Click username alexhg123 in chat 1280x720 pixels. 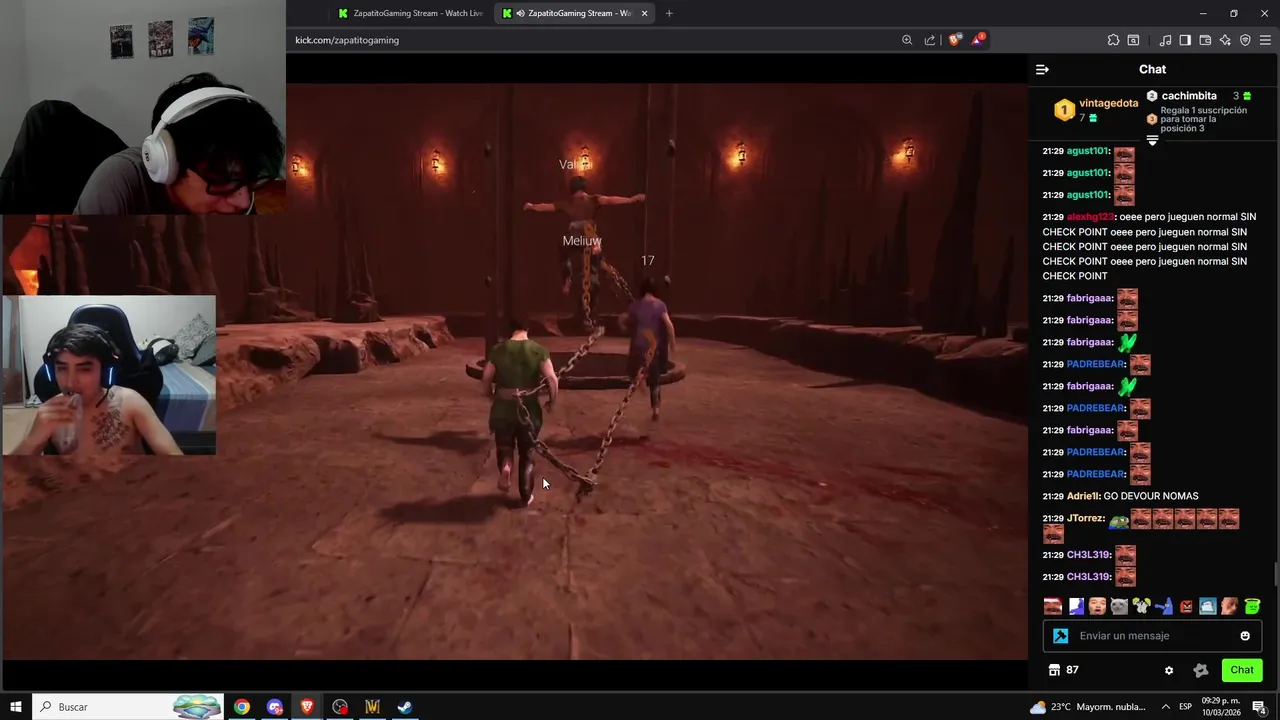coord(1090,217)
